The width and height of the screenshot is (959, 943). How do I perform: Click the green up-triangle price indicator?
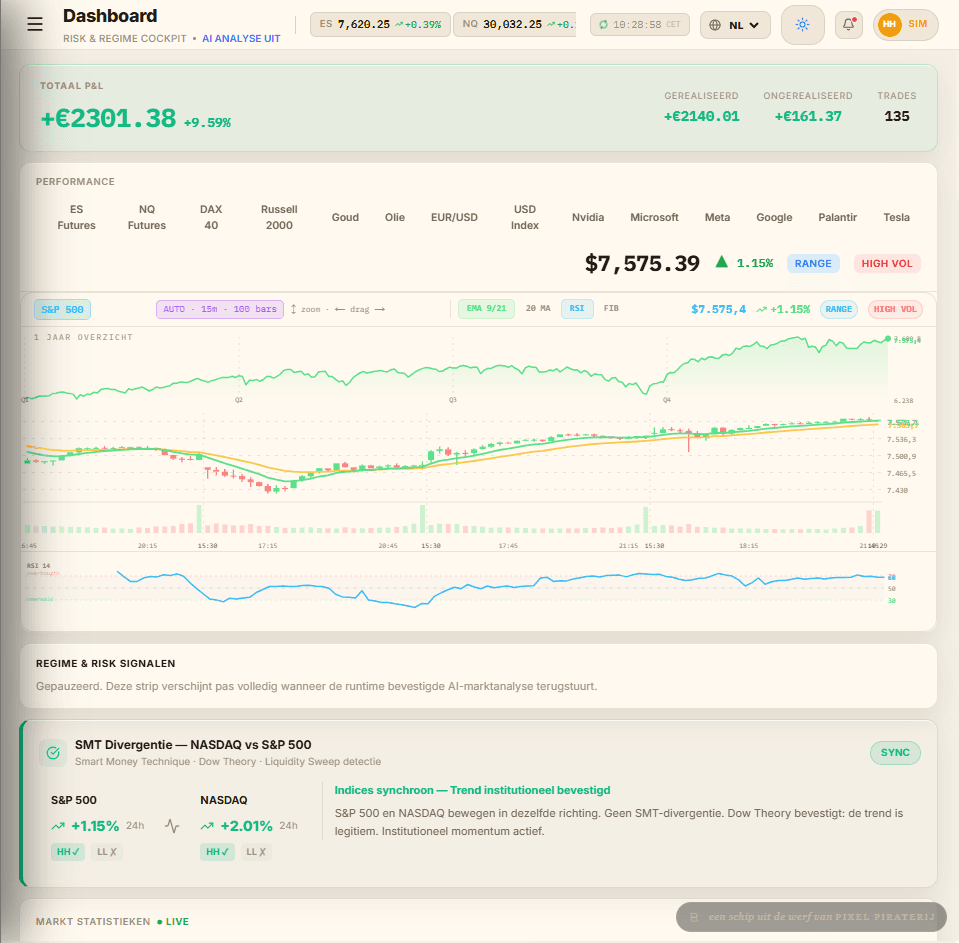pyautogui.click(x=722, y=262)
